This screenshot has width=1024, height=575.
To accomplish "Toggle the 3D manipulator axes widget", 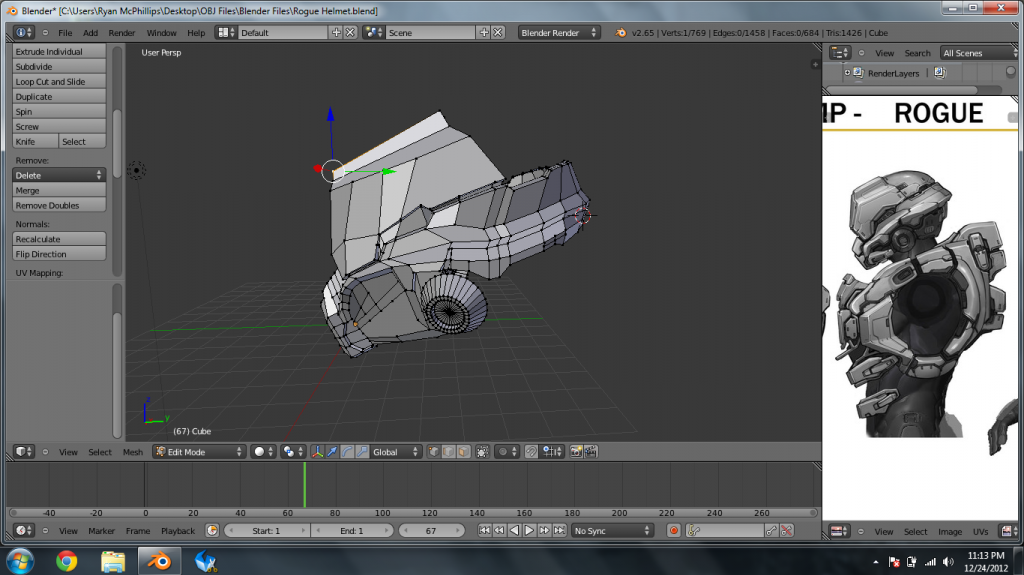I will tap(317, 452).
